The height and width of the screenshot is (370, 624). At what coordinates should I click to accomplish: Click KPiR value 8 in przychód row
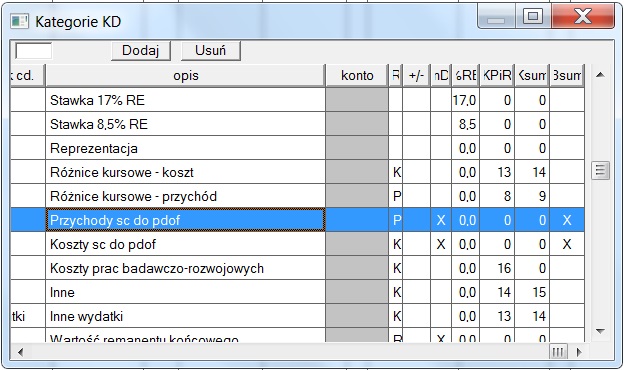tap(497, 196)
